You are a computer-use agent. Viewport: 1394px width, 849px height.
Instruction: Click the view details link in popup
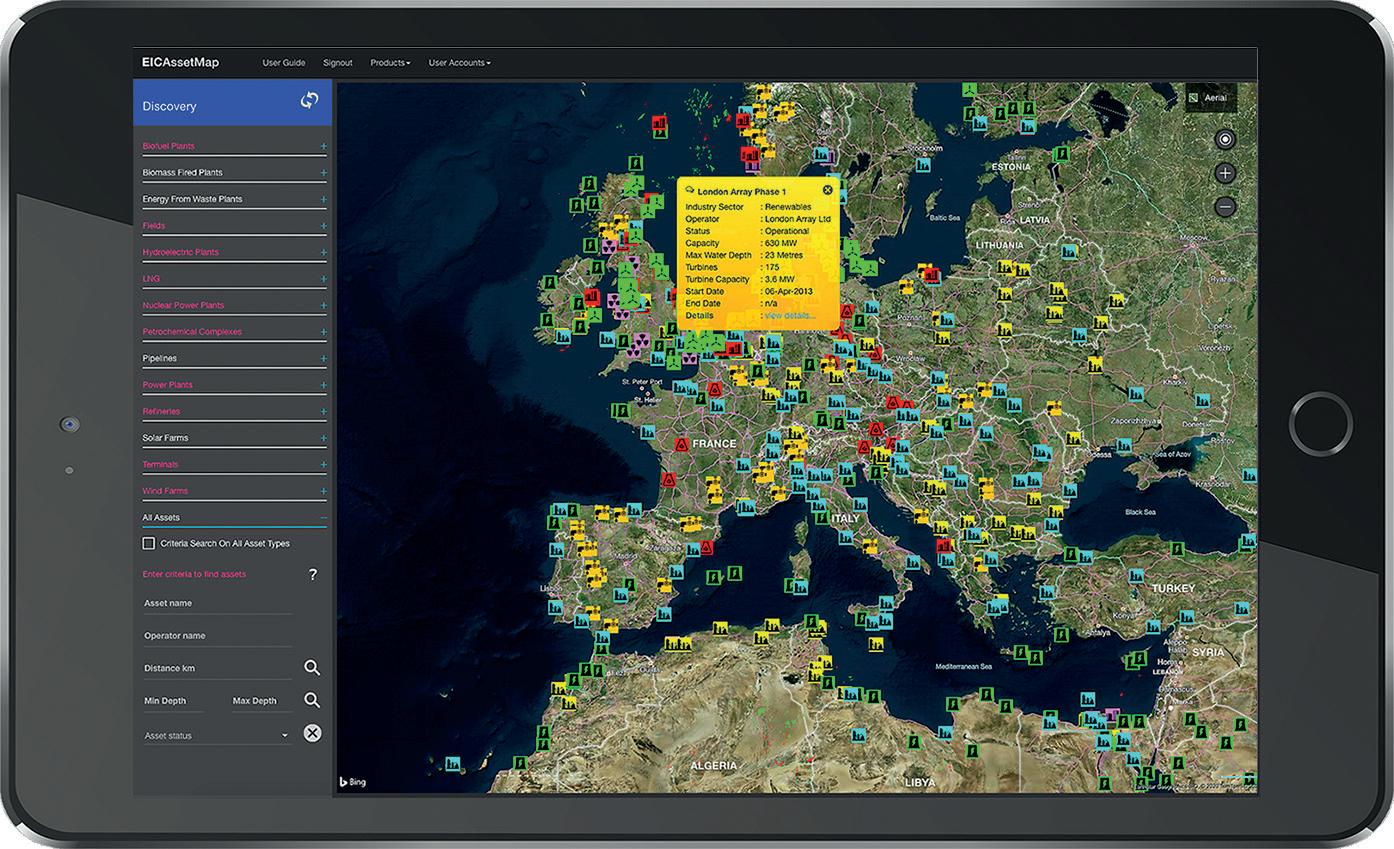click(x=789, y=316)
